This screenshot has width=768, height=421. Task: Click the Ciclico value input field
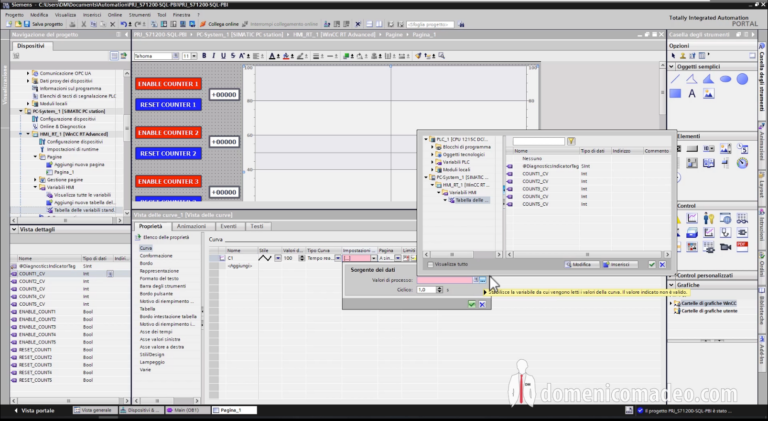[x=426, y=290]
